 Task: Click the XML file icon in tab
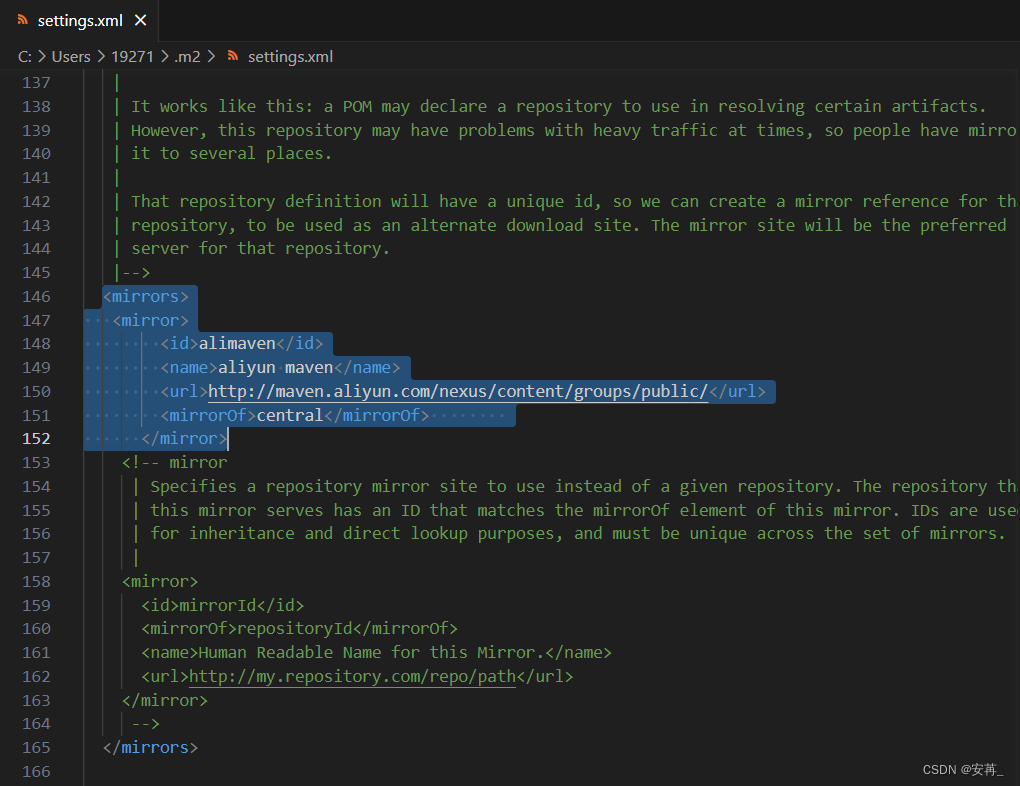tap(23, 20)
